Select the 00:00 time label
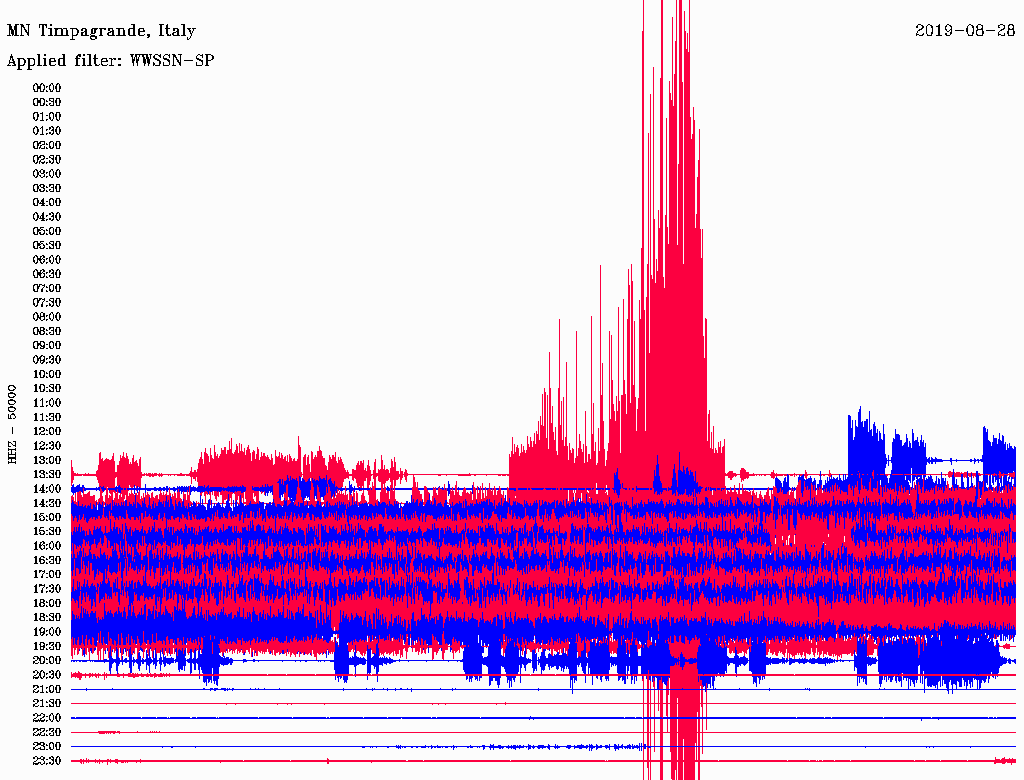This screenshot has width=1024, height=780. click(47, 88)
